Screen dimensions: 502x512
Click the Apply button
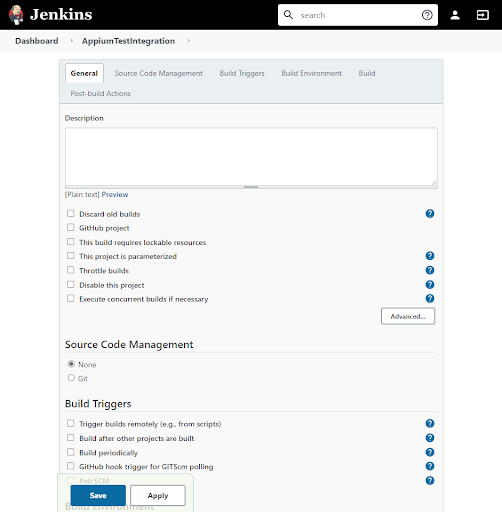click(x=158, y=495)
